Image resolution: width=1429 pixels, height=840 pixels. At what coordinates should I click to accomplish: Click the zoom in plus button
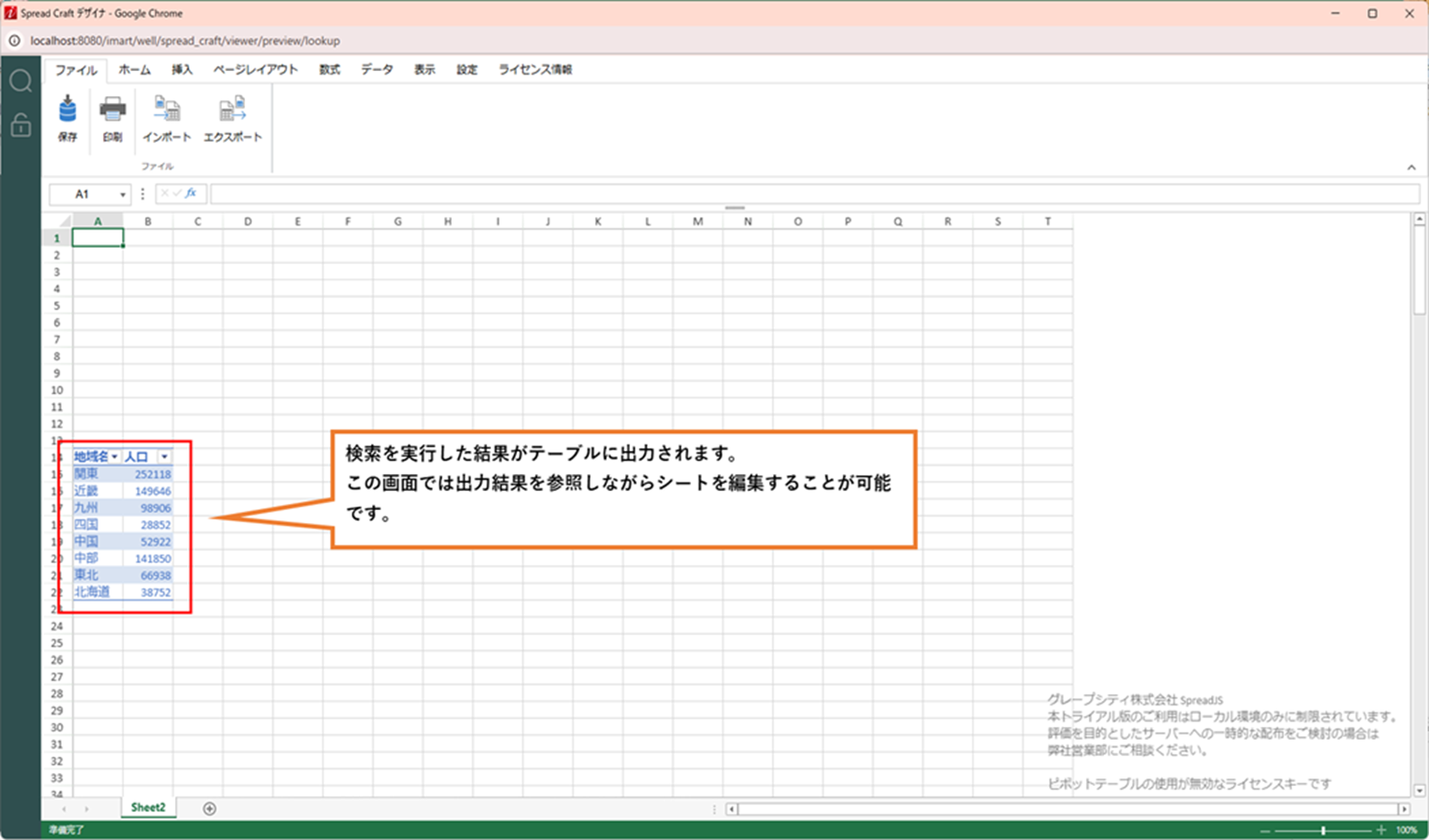coord(1381,831)
